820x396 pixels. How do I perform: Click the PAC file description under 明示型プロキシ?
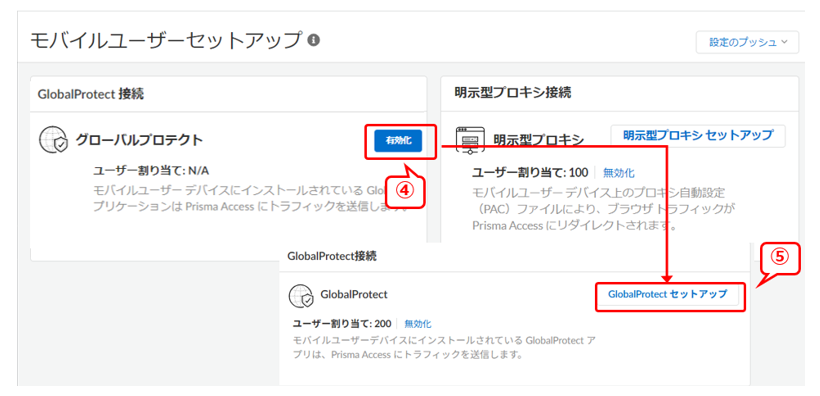603,208
